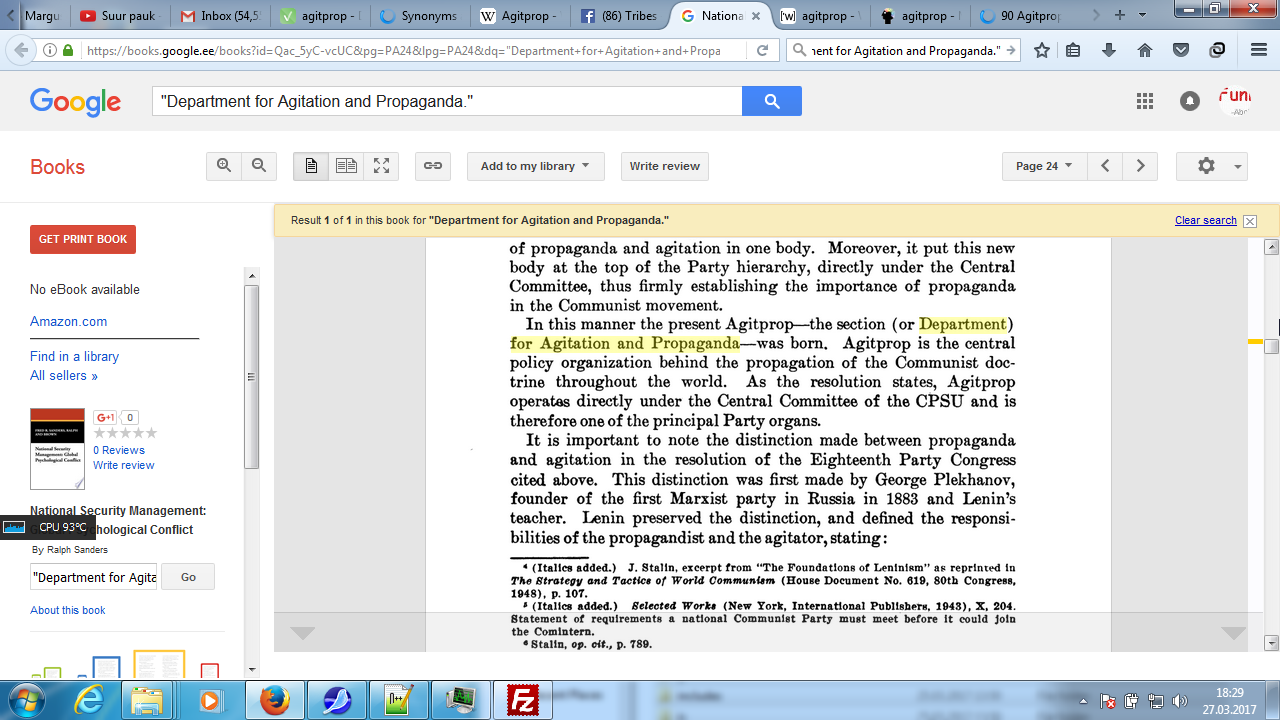
Task: Click the Google logo
Action: coord(75,101)
